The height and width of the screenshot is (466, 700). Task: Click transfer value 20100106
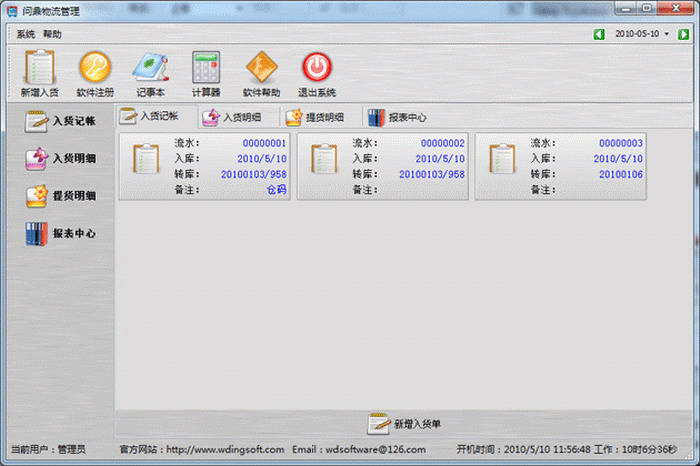tap(621, 174)
